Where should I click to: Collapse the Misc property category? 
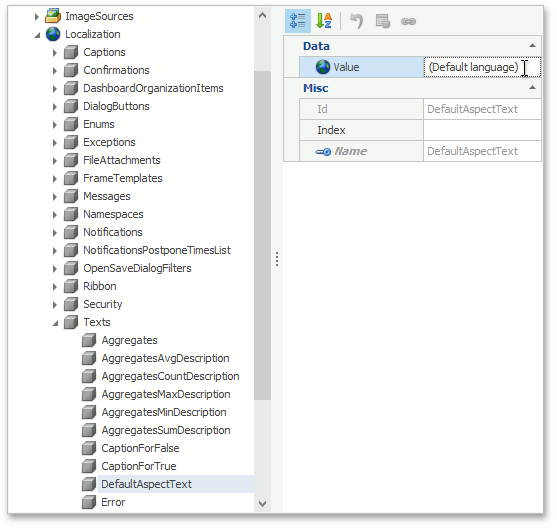coord(532,87)
